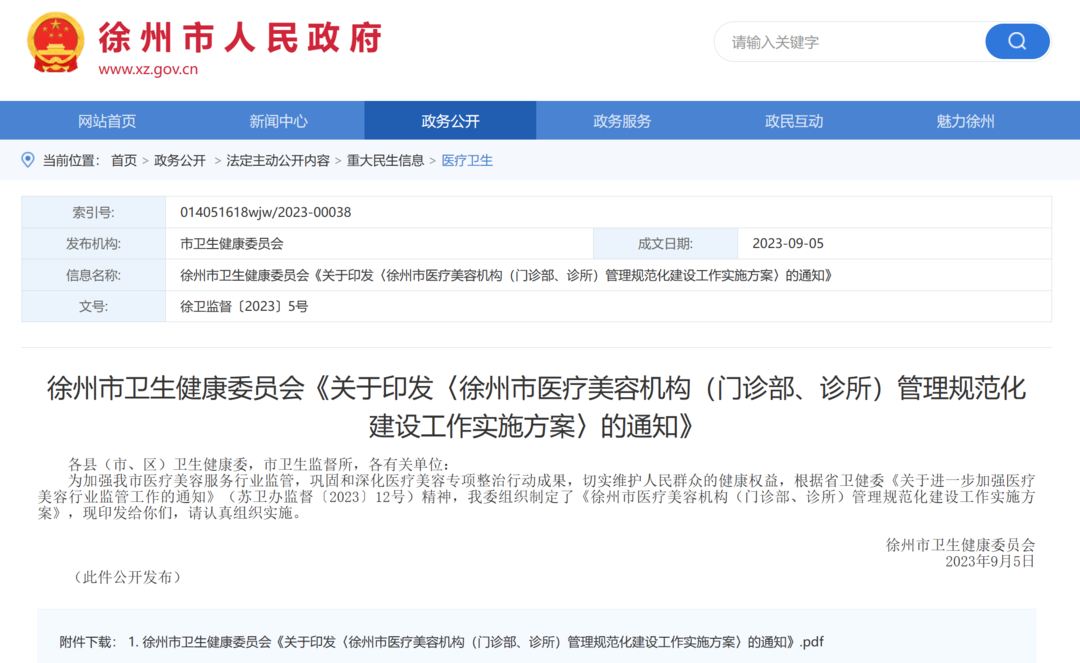
Task: Click the blue search magnifier button
Action: (1017, 41)
